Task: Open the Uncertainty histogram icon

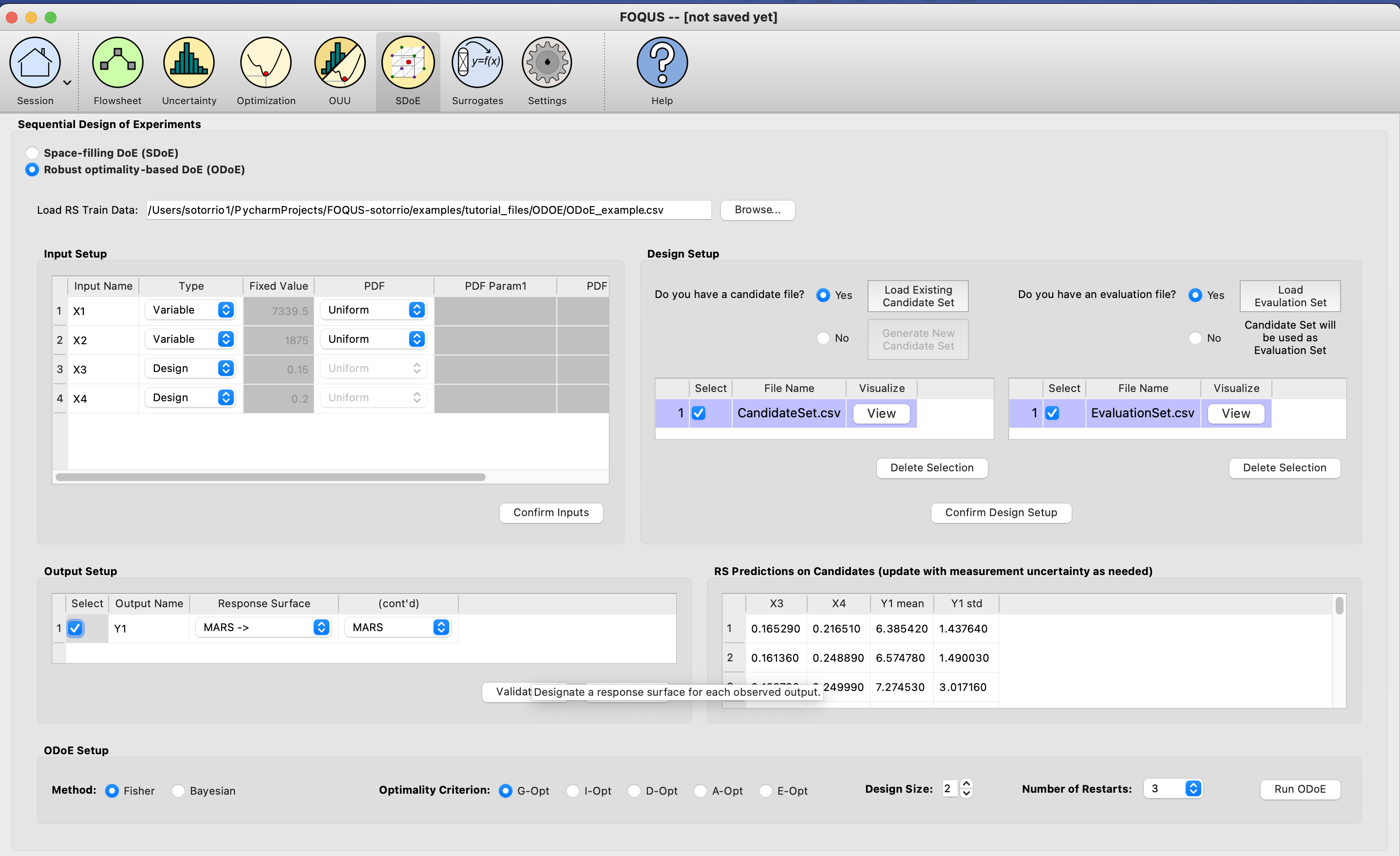Action: (x=189, y=63)
